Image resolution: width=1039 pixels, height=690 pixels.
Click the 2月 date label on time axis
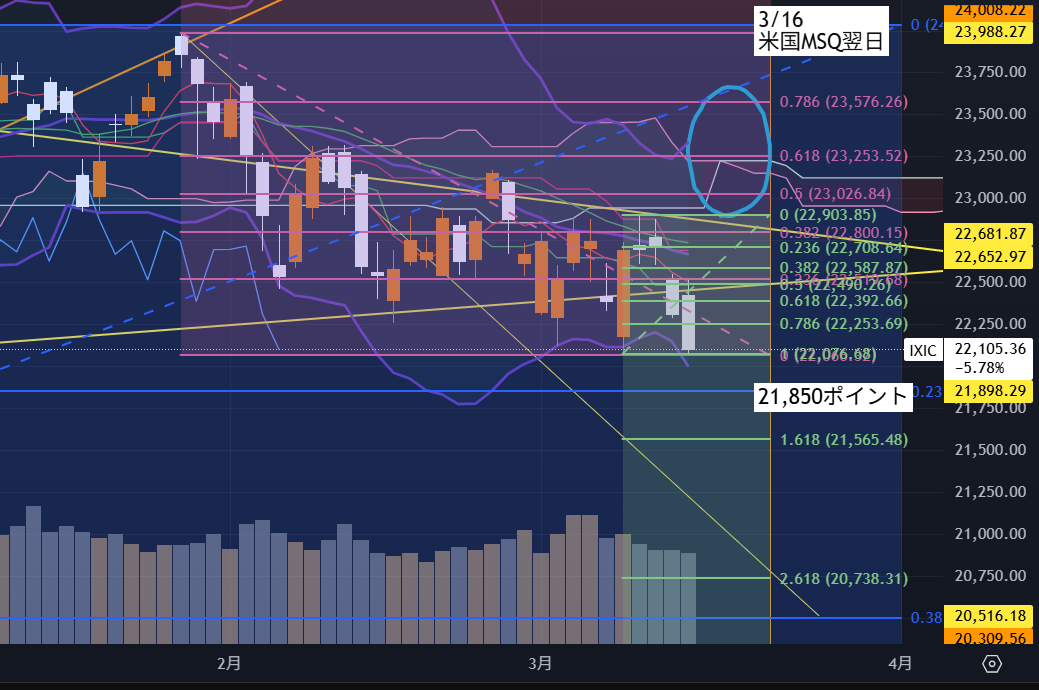point(229,663)
